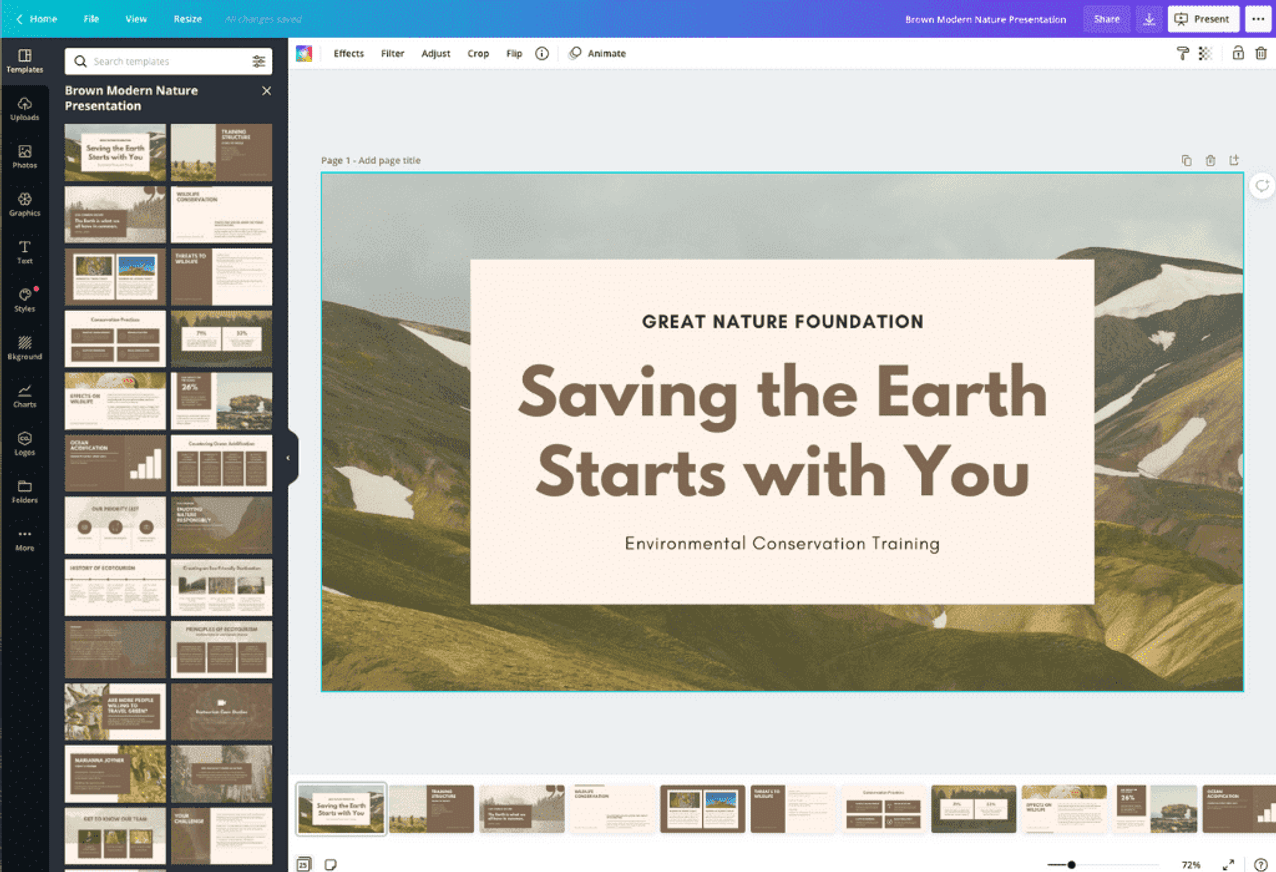Open the File menu

pyautogui.click(x=91, y=17)
